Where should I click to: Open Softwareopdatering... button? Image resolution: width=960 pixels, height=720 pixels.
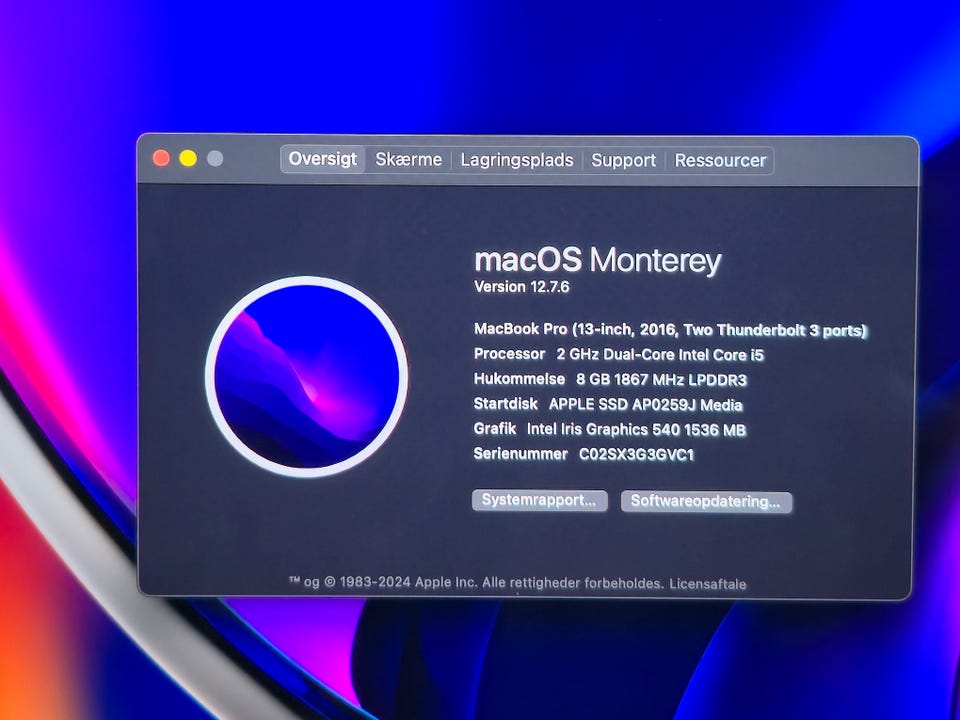(706, 501)
